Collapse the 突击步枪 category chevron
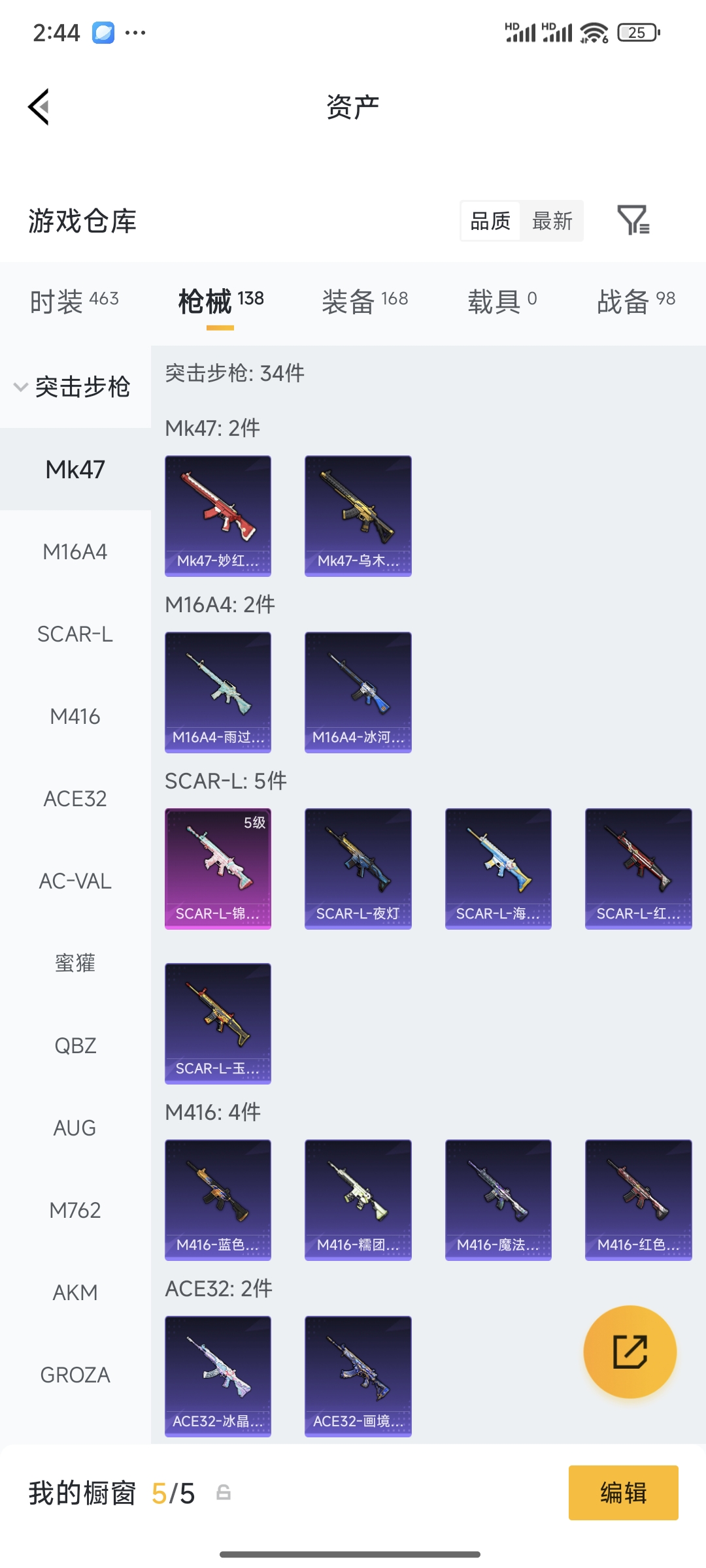706x1568 pixels. point(21,387)
